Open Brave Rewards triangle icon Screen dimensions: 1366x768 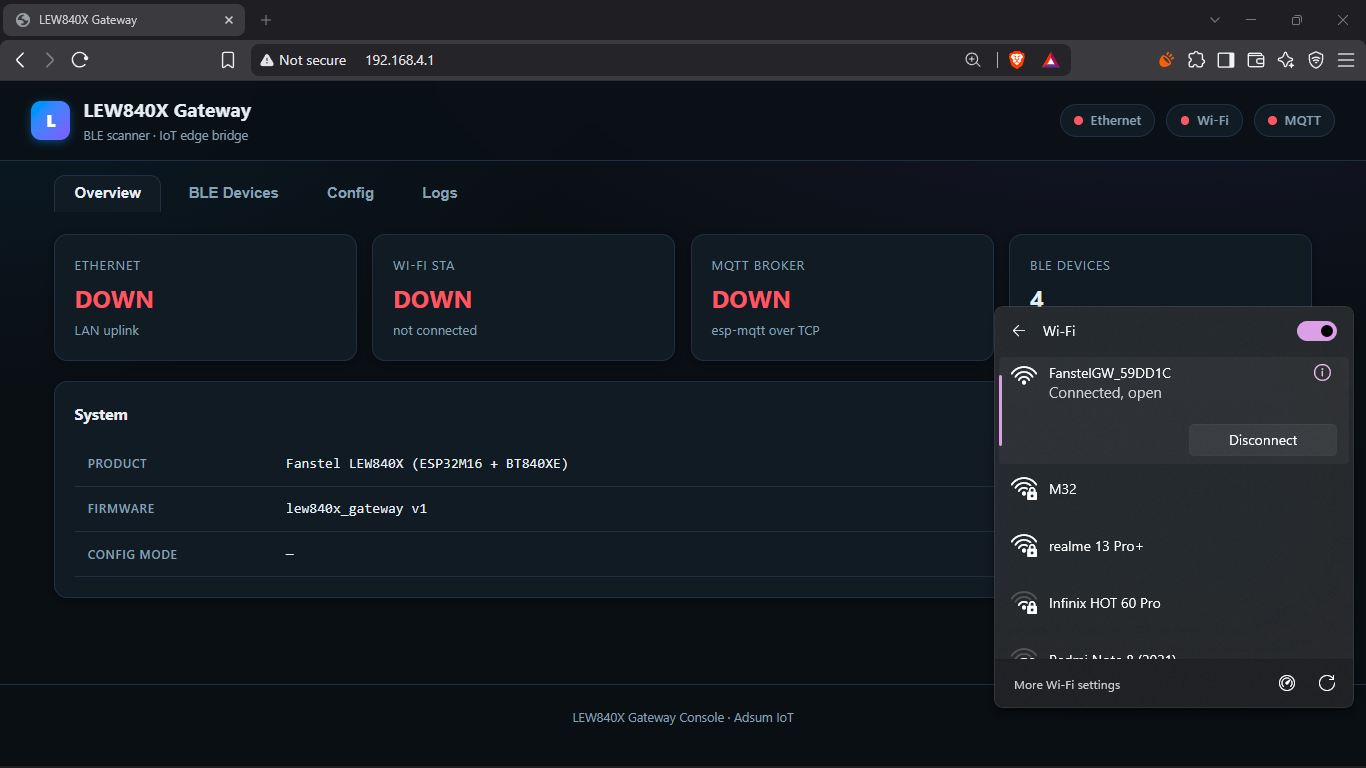click(x=1050, y=60)
